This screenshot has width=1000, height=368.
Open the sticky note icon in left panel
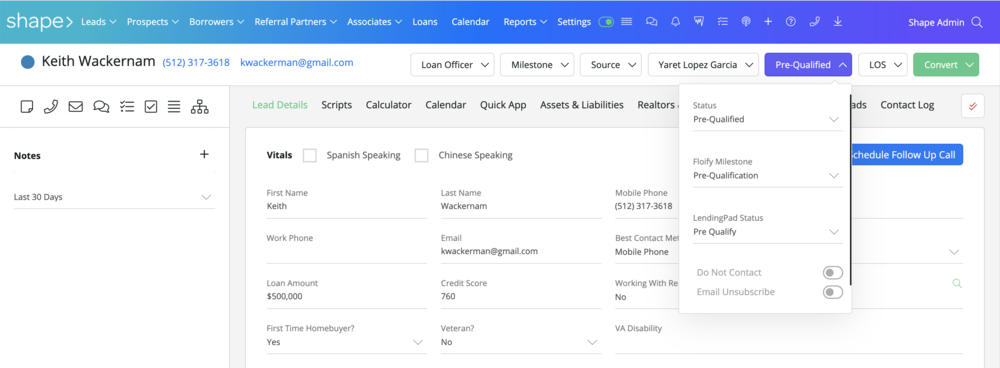pos(27,107)
